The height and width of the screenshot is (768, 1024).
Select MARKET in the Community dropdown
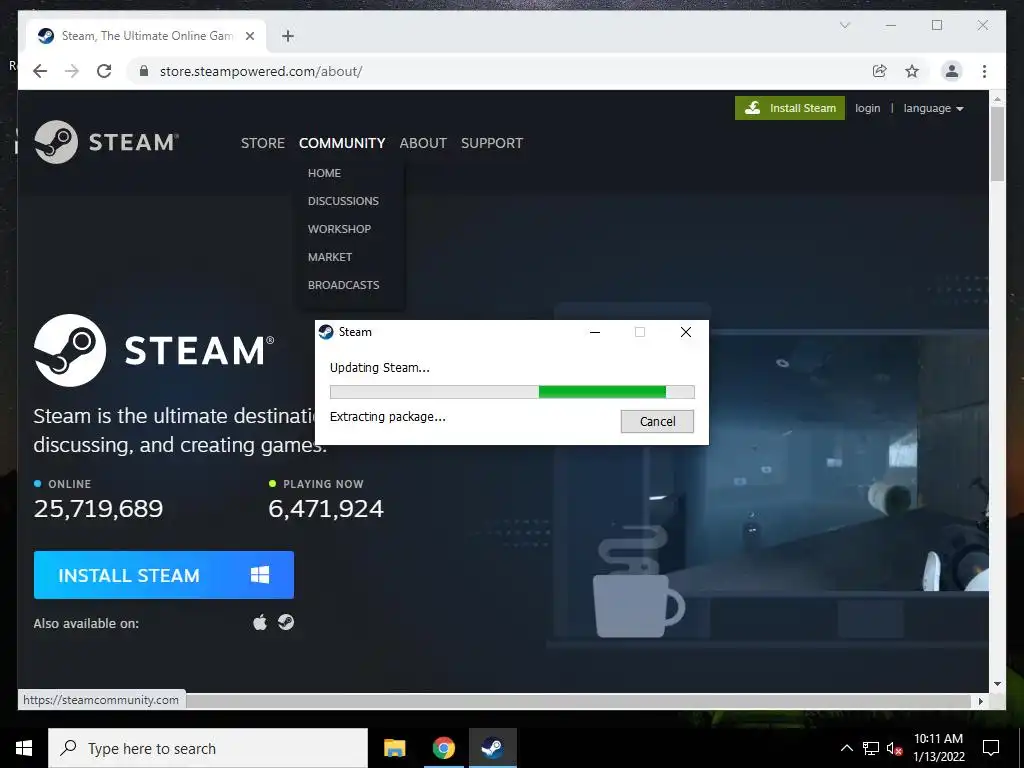coord(330,257)
